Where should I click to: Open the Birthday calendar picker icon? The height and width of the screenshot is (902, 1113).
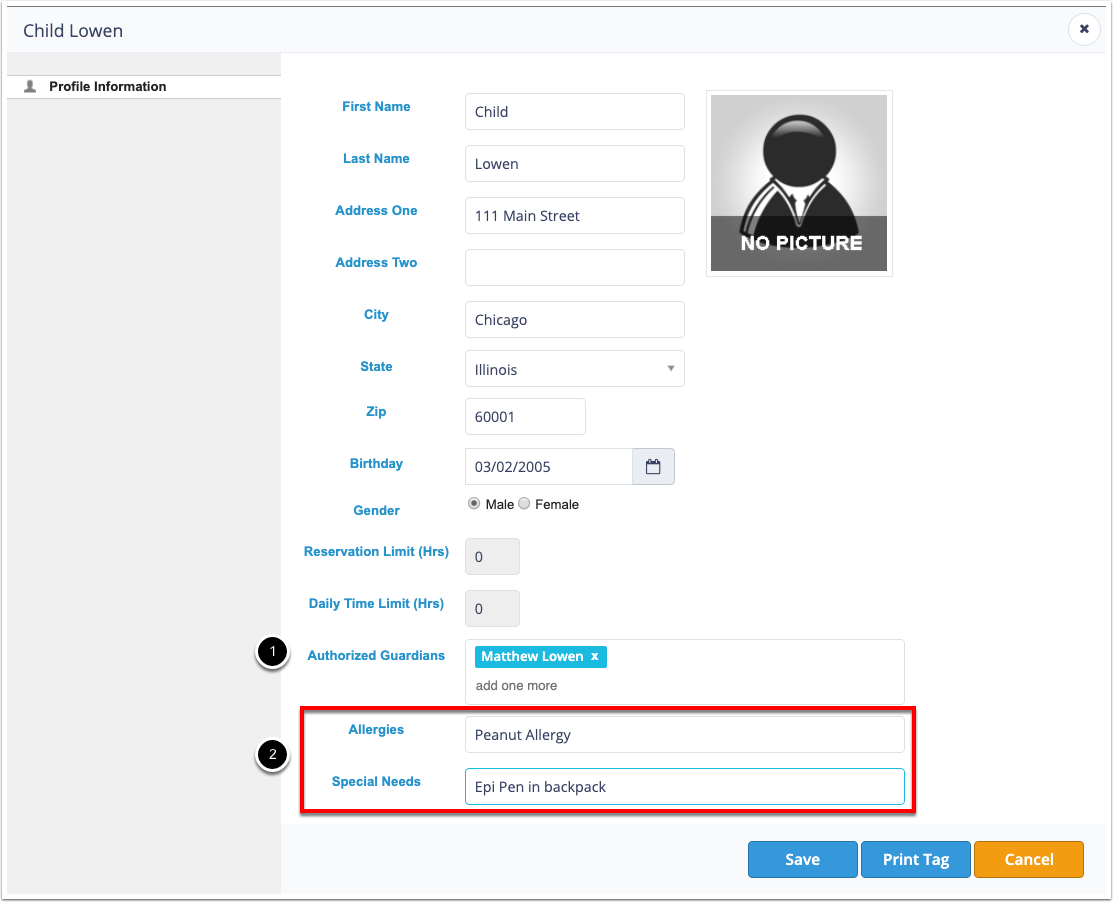(x=653, y=466)
